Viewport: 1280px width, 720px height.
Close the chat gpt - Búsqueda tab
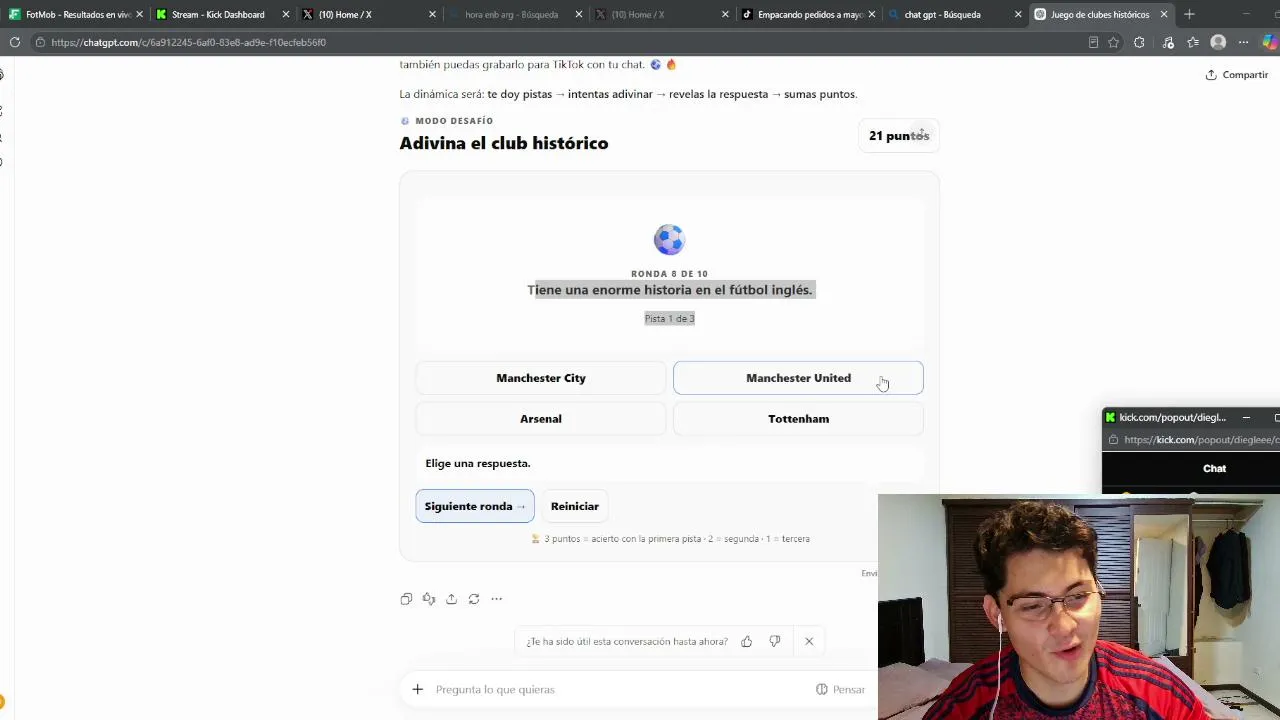point(1018,14)
